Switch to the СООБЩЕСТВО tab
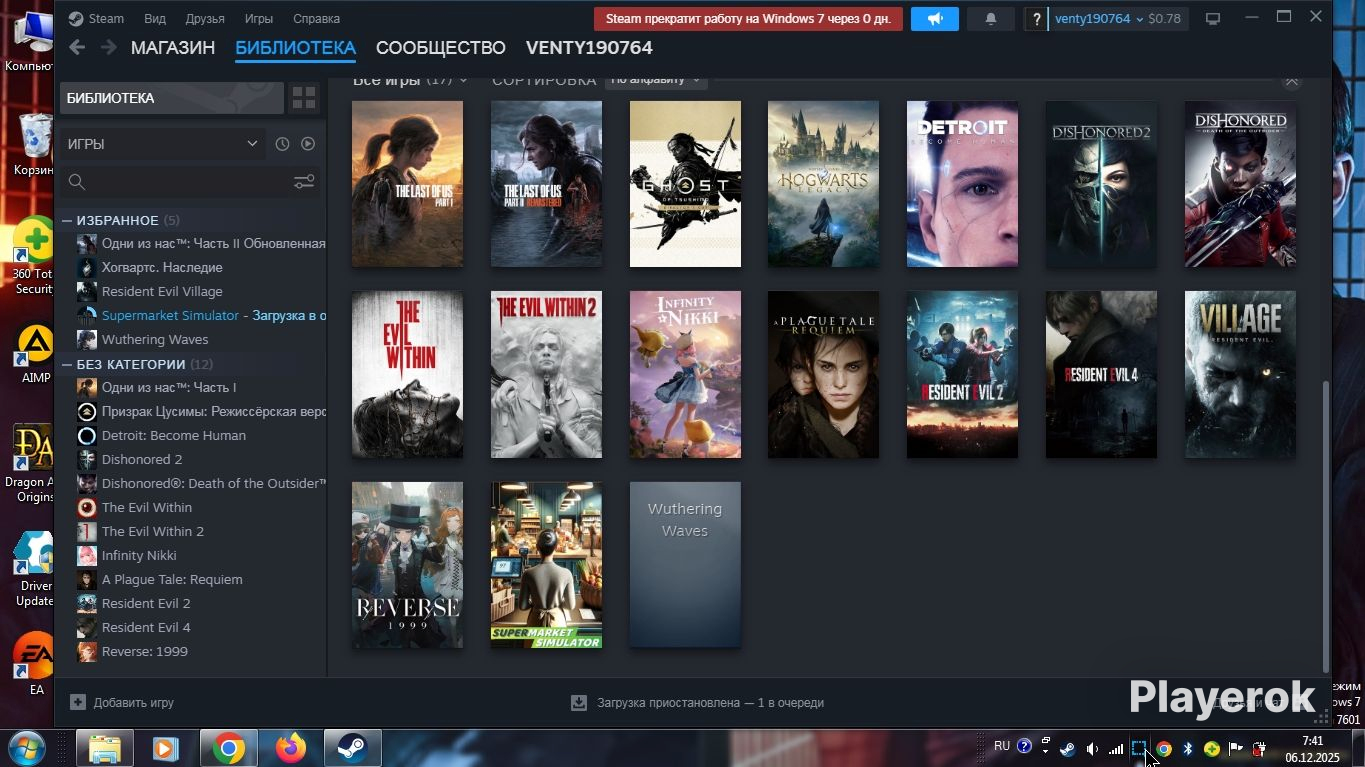This screenshot has height=767, width=1365. (x=441, y=48)
